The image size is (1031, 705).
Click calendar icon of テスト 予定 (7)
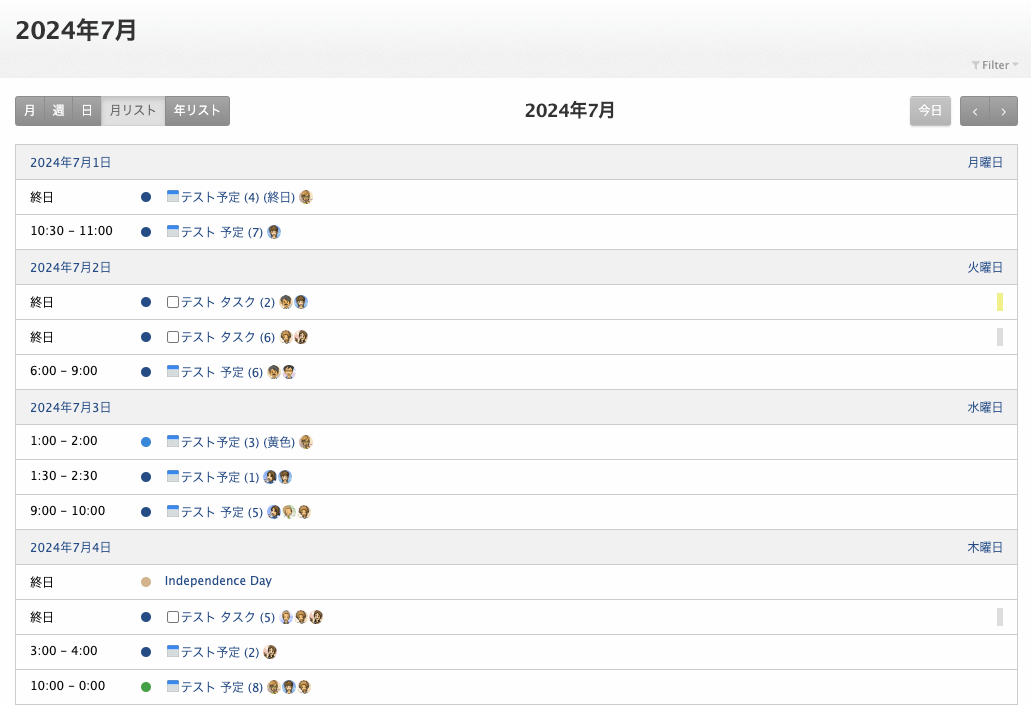[173, 231]
